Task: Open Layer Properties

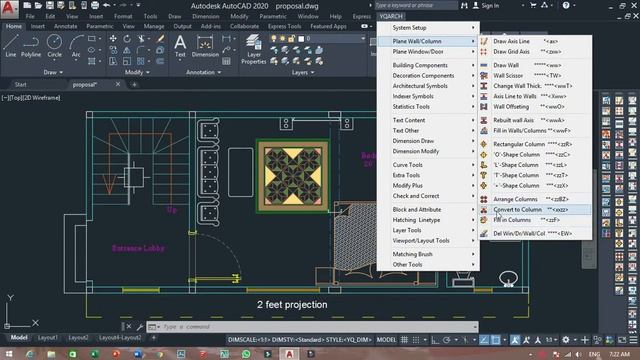Action: point(253,49)
